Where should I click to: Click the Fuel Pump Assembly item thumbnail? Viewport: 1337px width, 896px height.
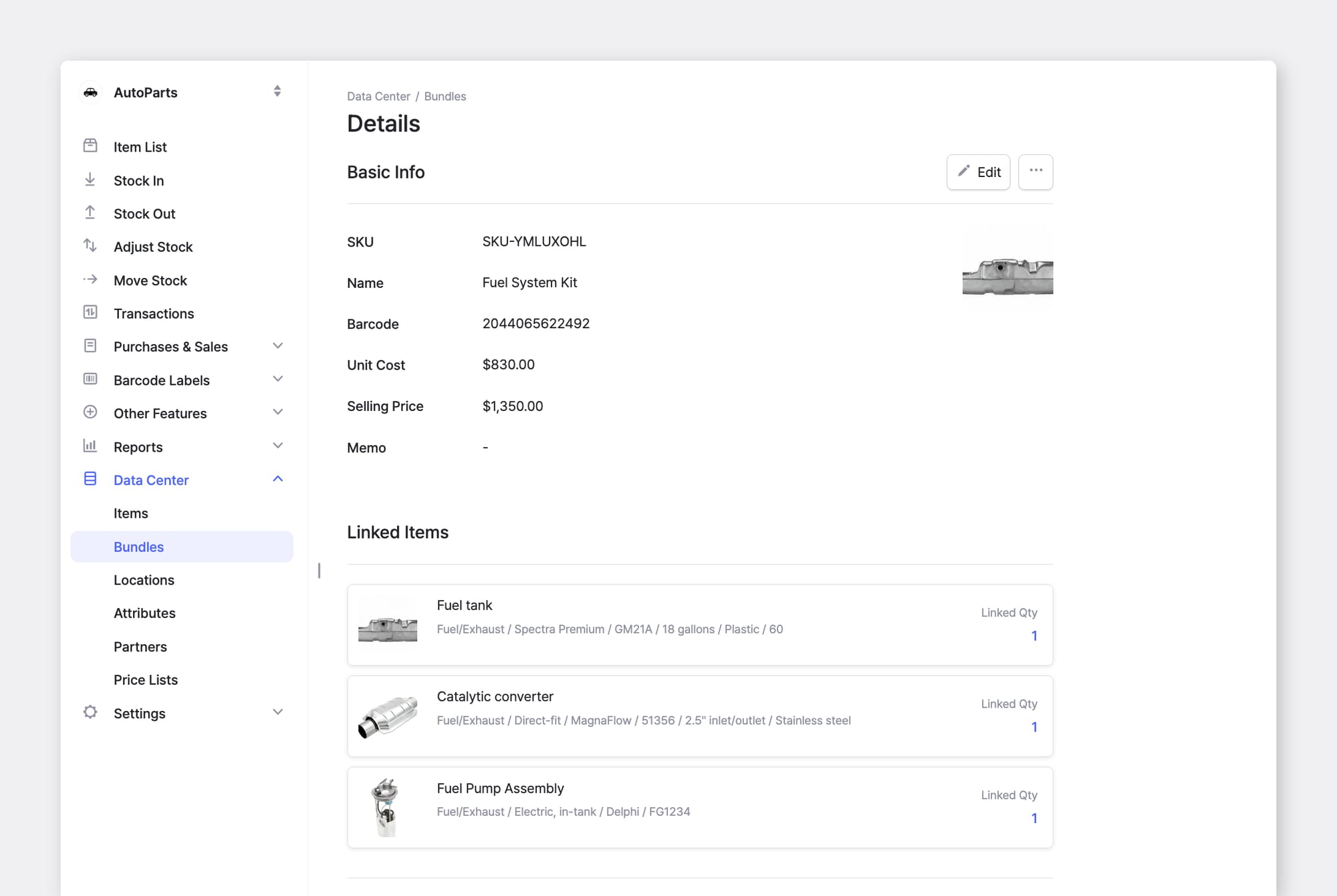tap(388, 807)
